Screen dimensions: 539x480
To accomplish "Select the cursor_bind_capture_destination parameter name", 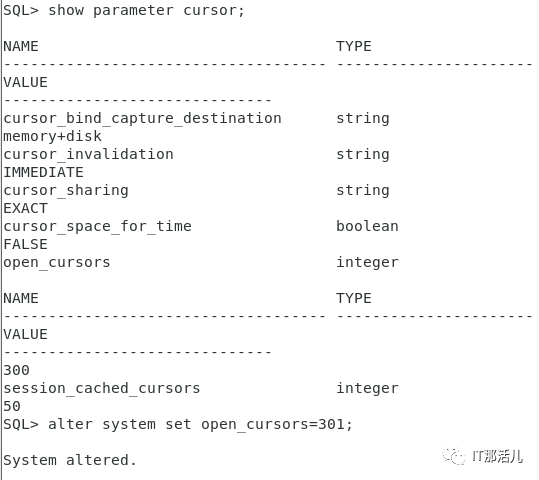I will [142, 119].
